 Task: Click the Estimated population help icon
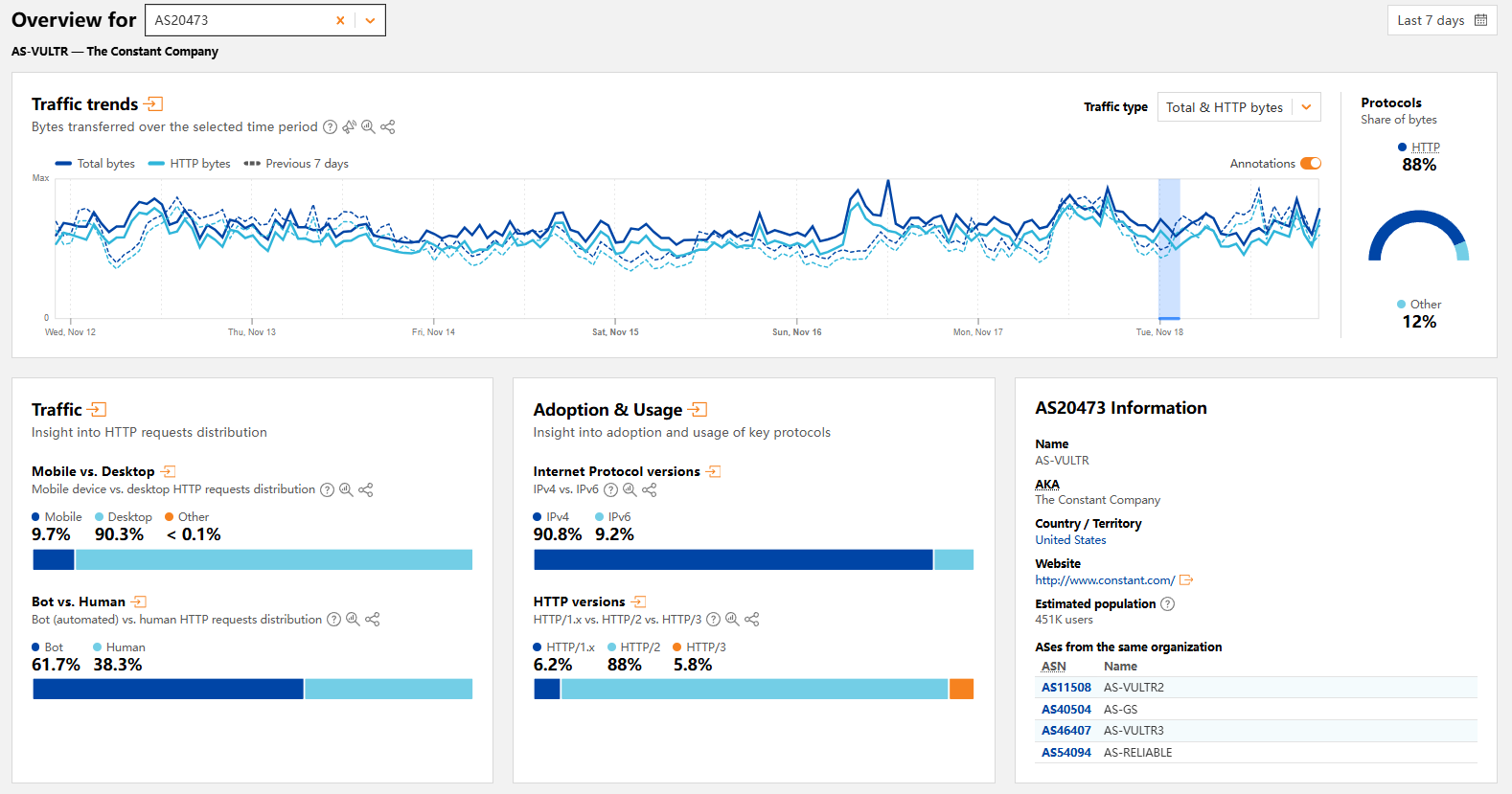pyautogui.click(x=1167, y=604)
